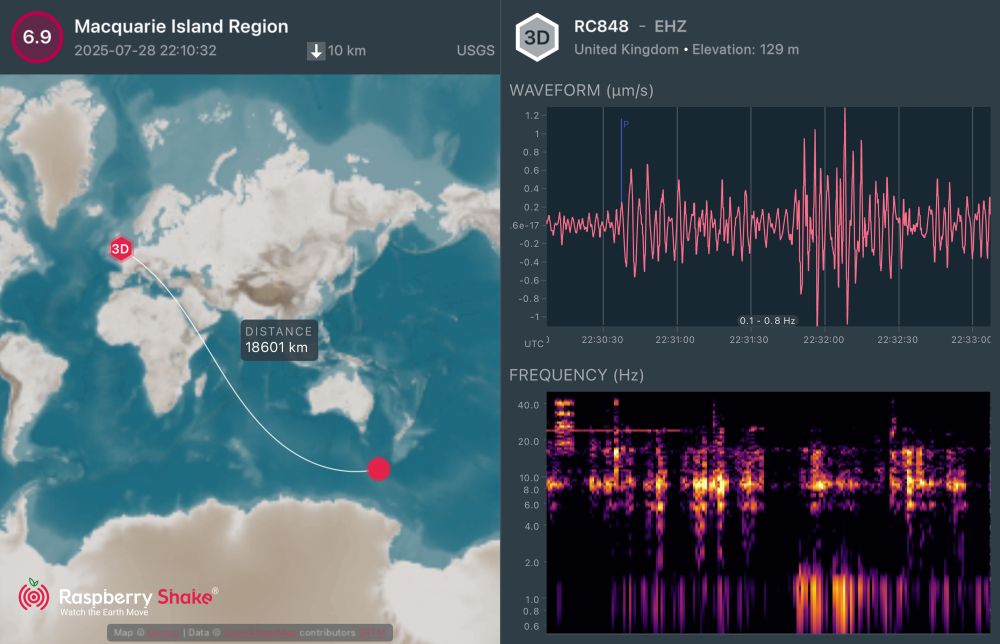The height and width of the screenshot is (644, 1000).
Task: Click the RC848 station name
Action: (x=601, y=26)
